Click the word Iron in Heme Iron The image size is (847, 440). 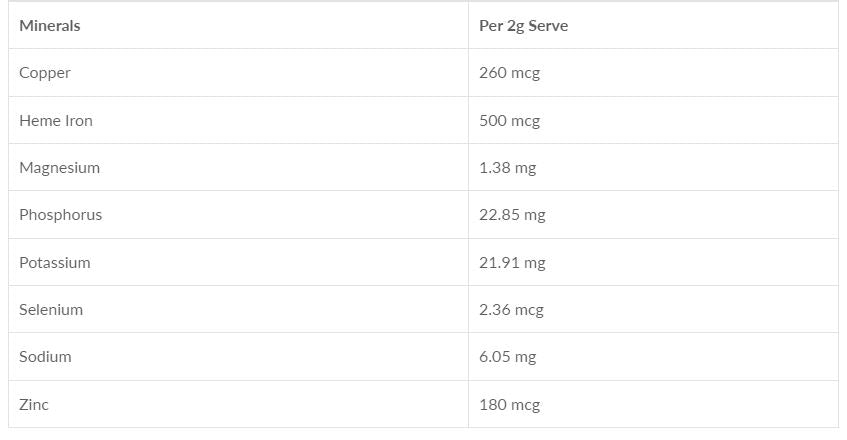pos(79,121)
